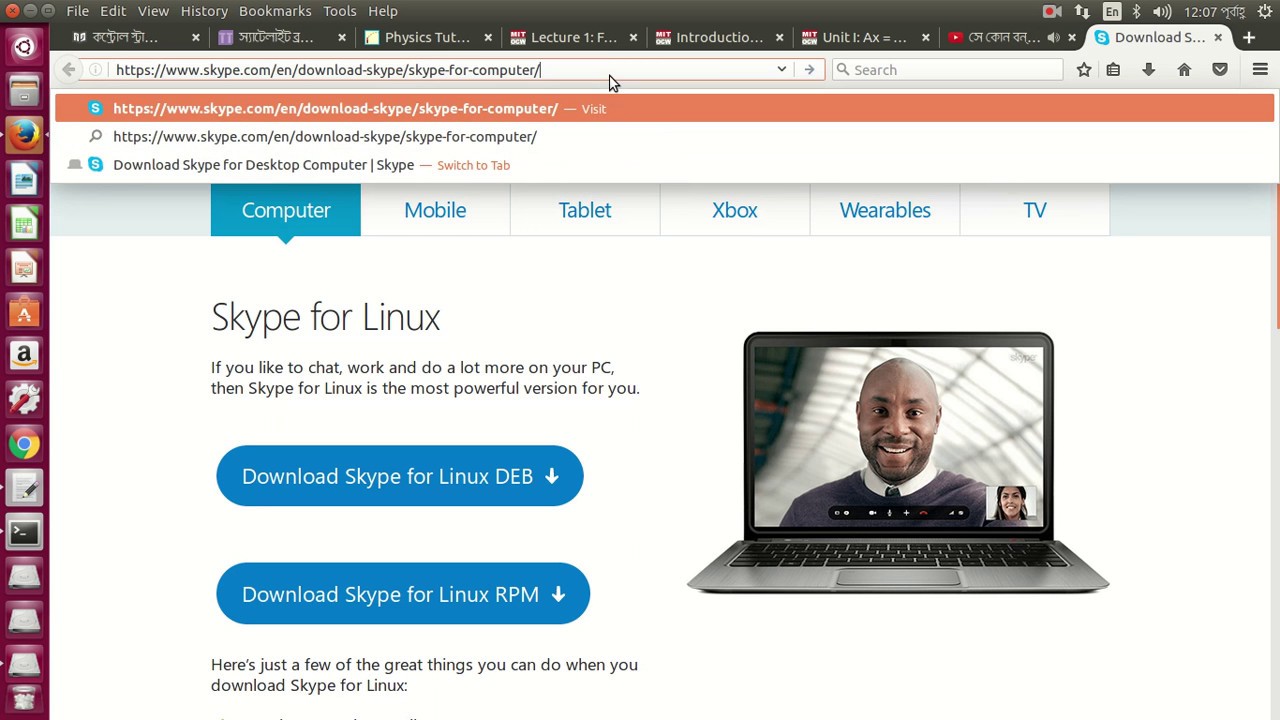Open Bluetooth indicator menu

coord(1136,11)
